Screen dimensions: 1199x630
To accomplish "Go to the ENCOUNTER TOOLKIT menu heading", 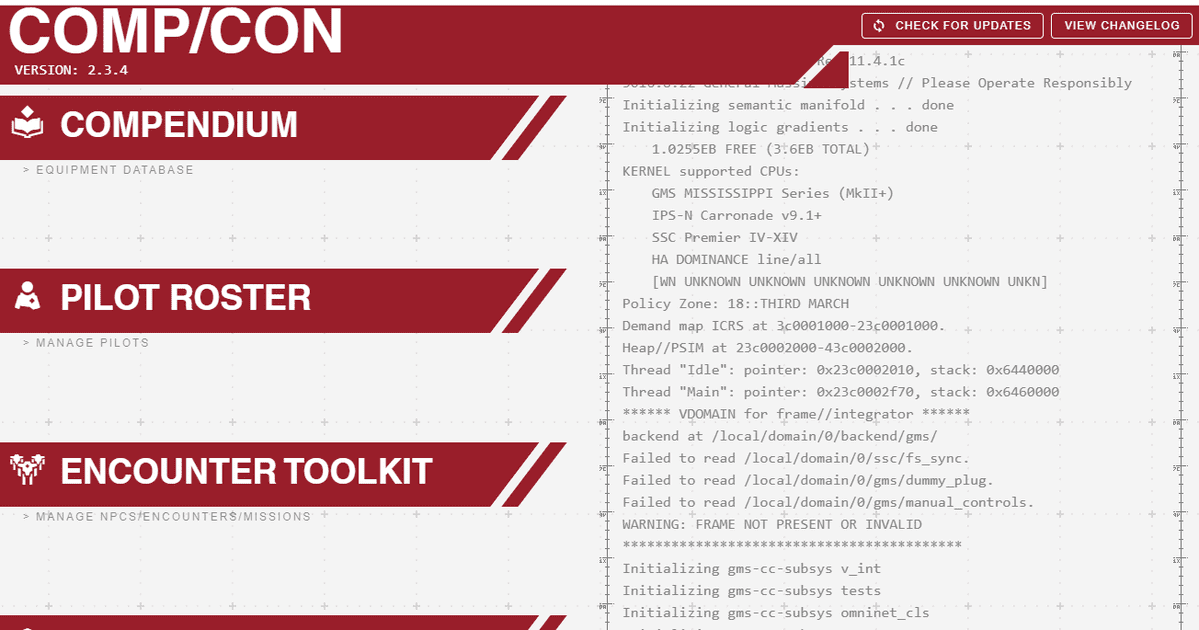I will [x=246, y=471].
